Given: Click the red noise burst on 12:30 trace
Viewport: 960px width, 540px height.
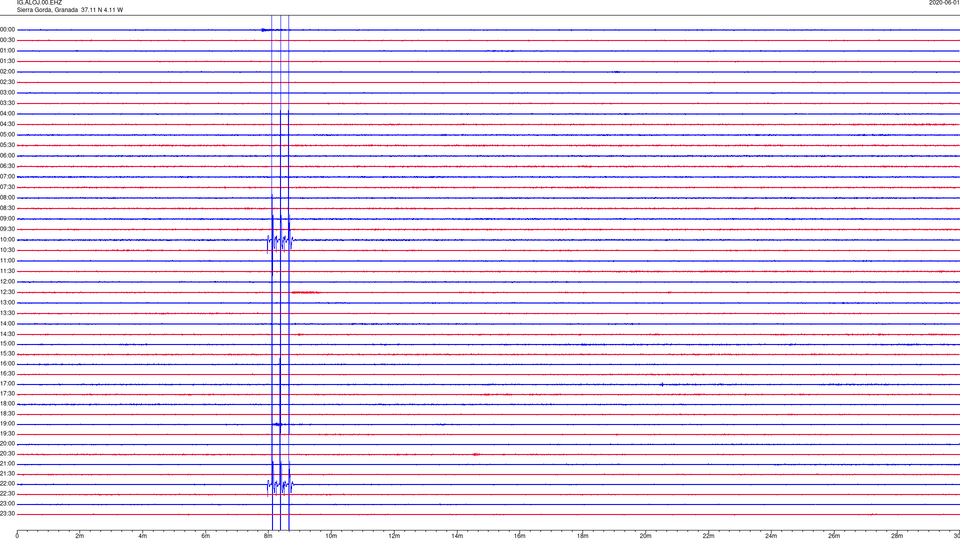Looking at the screenshot, I should 305,293.
